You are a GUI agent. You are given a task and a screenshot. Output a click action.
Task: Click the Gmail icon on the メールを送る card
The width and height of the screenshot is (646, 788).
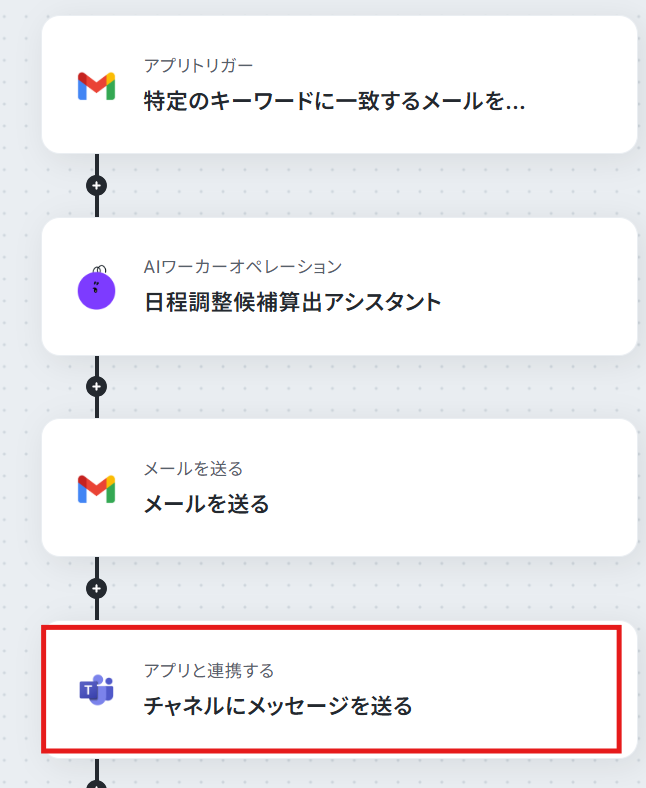point(96,488)
